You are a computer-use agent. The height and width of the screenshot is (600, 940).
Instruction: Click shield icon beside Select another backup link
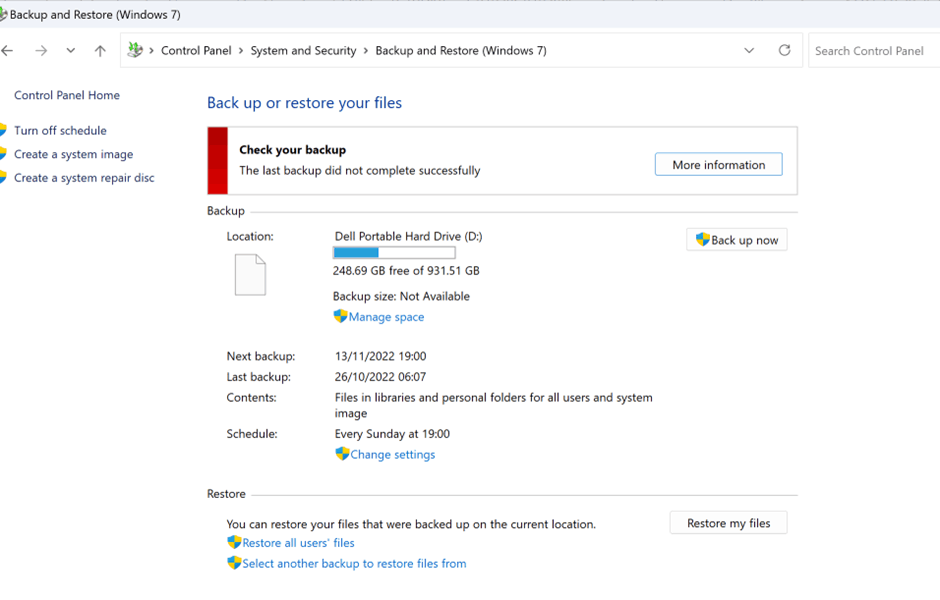234,563
